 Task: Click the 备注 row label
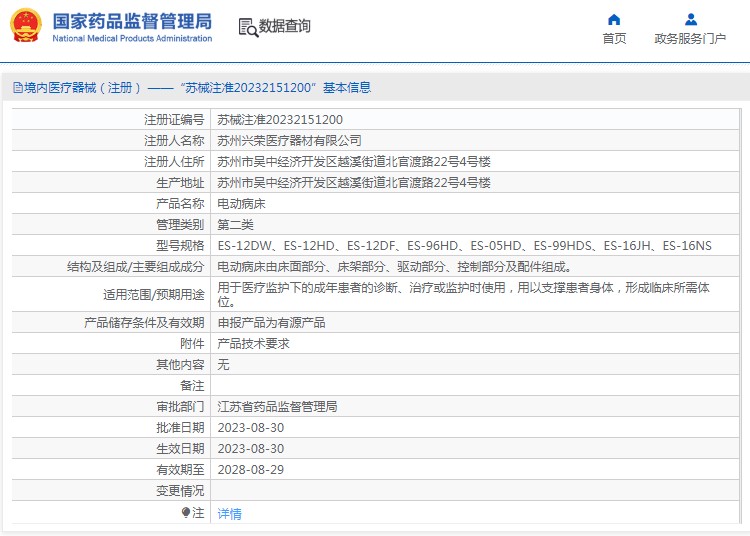[x=192, y=386]
